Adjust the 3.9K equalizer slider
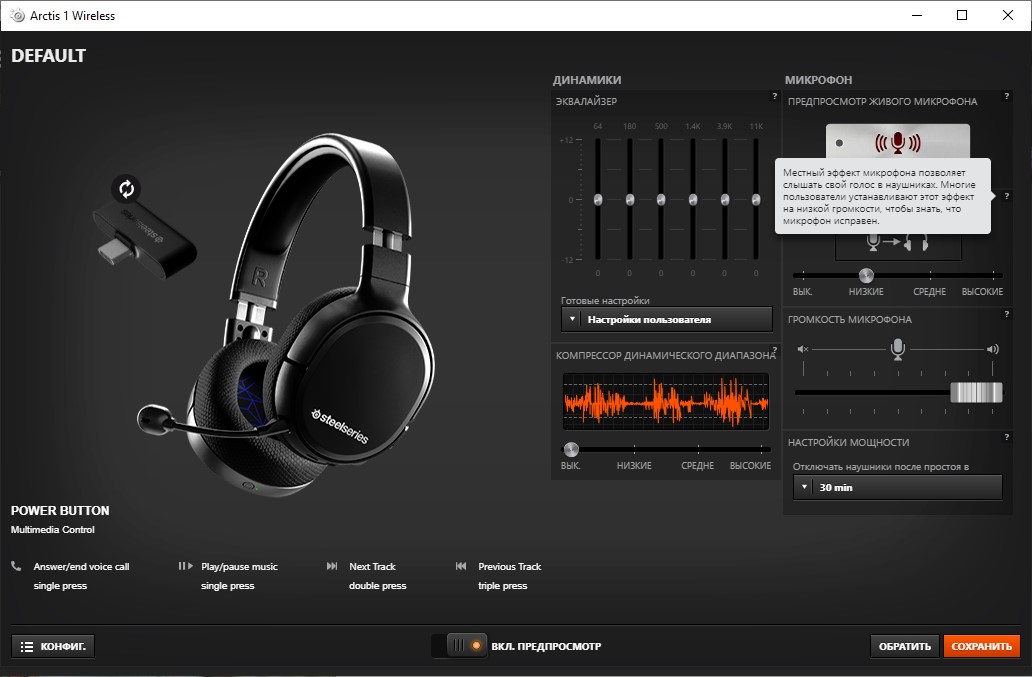The width and height of the screenshot is (1032, 677). pyautogui.click(x=724, y=199)
